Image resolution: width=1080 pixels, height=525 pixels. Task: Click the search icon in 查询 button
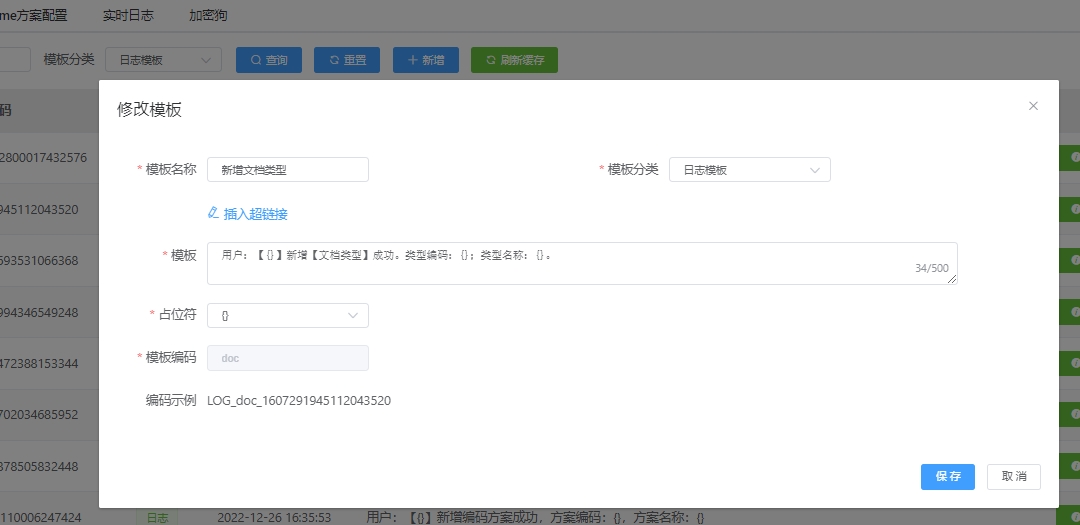click(256, 60)
